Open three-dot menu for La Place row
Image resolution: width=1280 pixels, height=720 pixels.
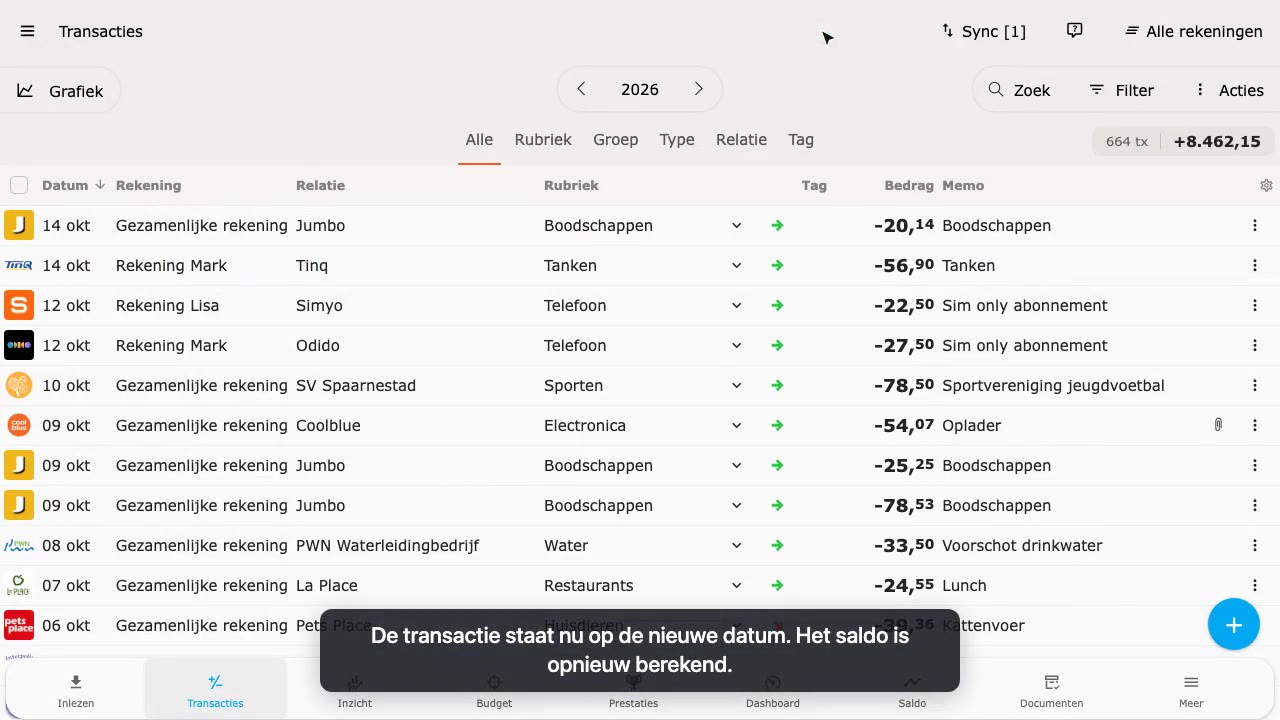1255,585
